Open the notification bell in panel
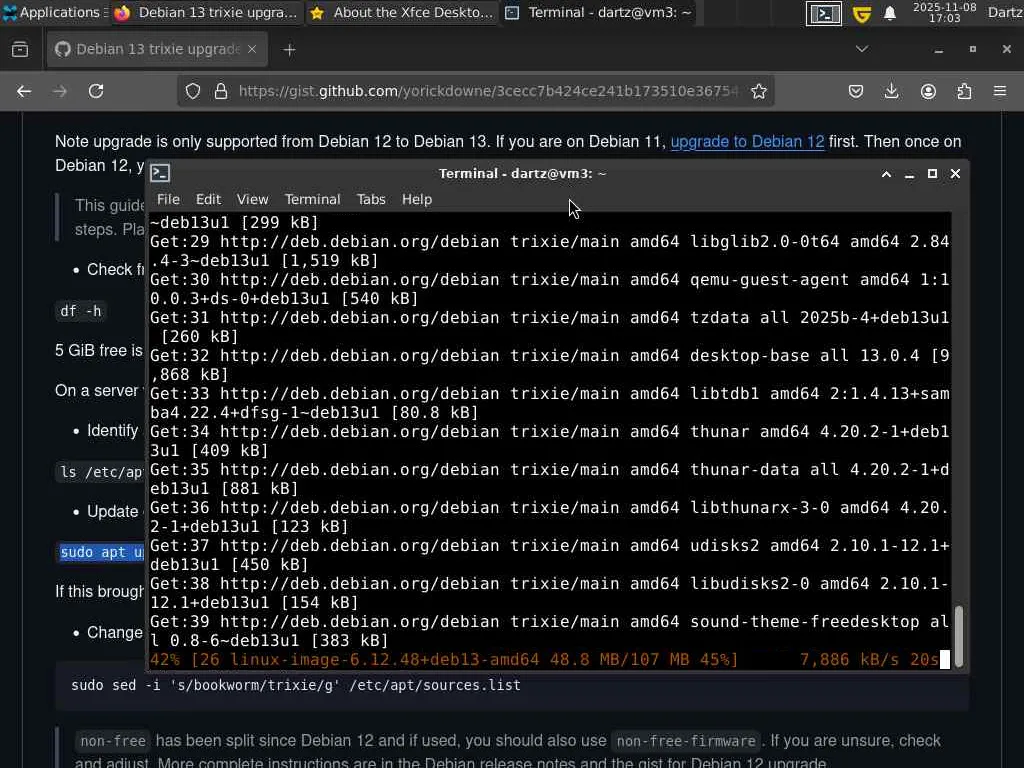The image size is (1024, 768). [x=889, y=13]
